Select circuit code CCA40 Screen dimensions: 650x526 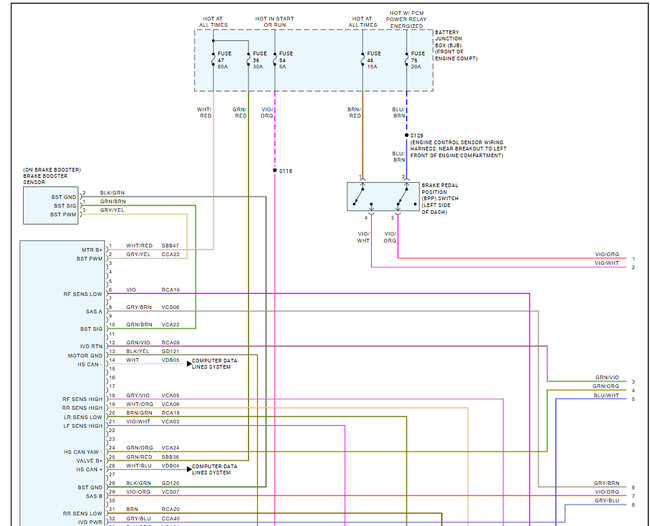(x=170, y=519)
